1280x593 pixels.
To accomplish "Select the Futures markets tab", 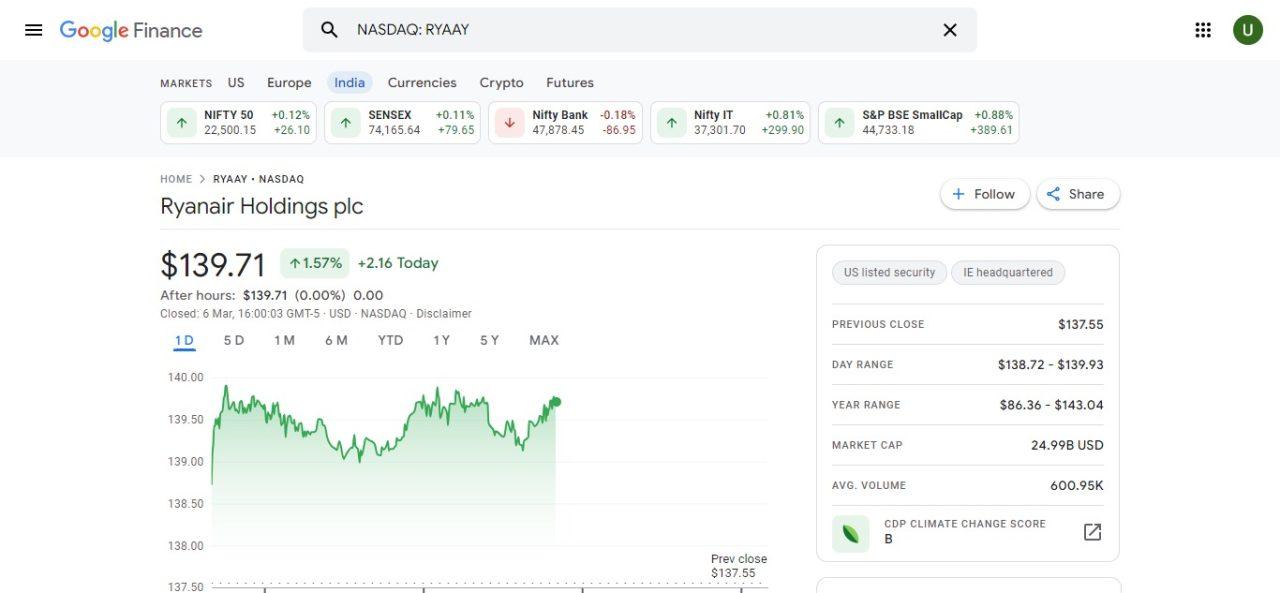I will (x=570, y=83).
